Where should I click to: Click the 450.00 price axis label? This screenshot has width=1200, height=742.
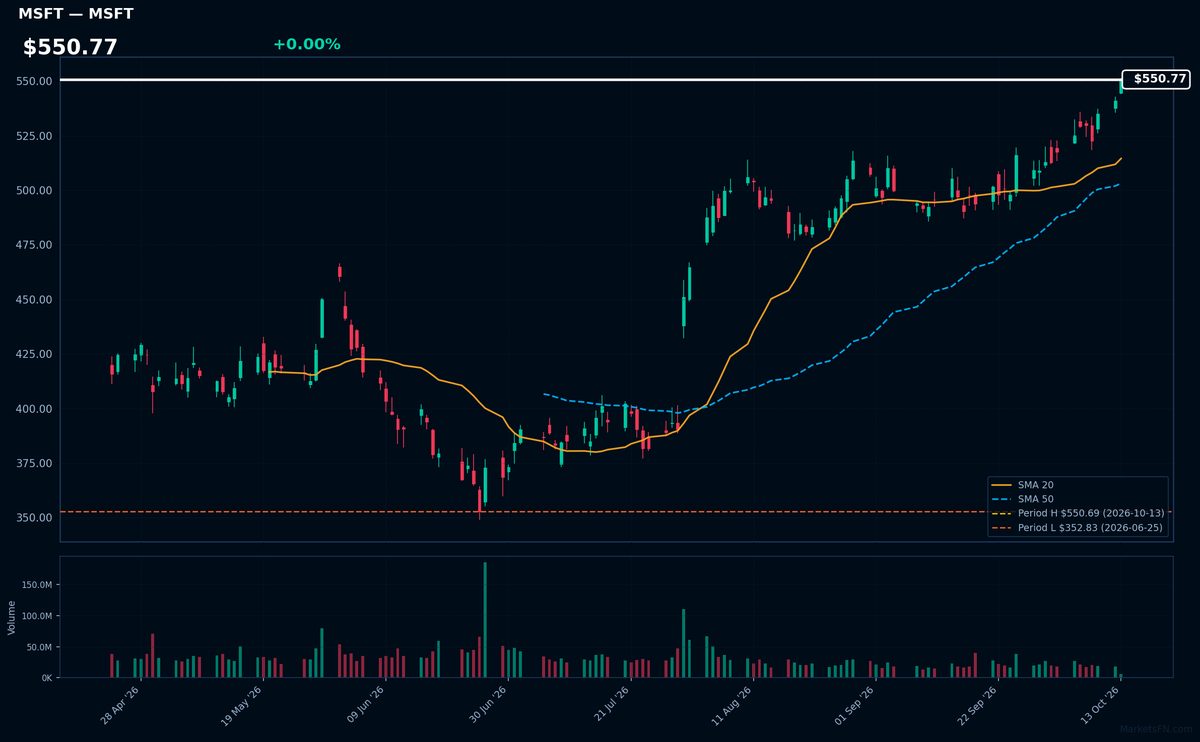click(x=35, y=300)
